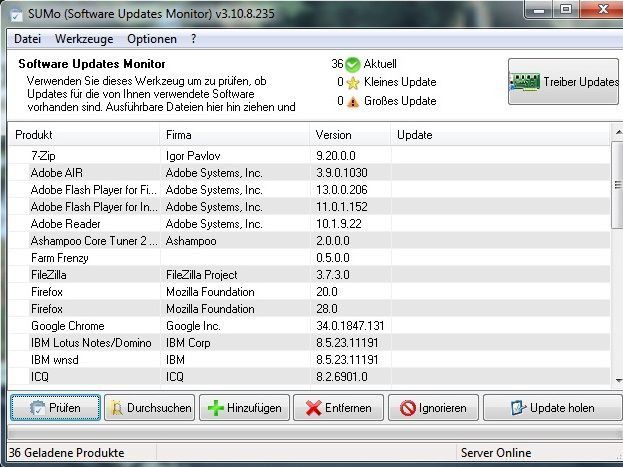Viewport: 623px width, 467px height.
Task: Select the Ashampoo Core Tuner 2 row
Action: point(309,241)
